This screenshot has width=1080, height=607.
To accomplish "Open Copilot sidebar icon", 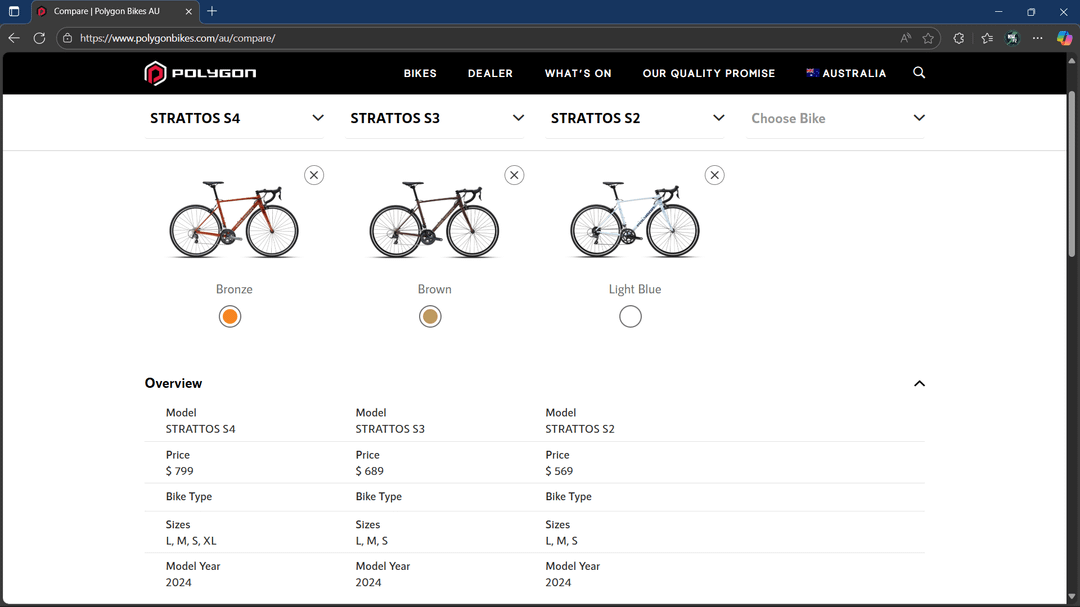I will 1064,38.
